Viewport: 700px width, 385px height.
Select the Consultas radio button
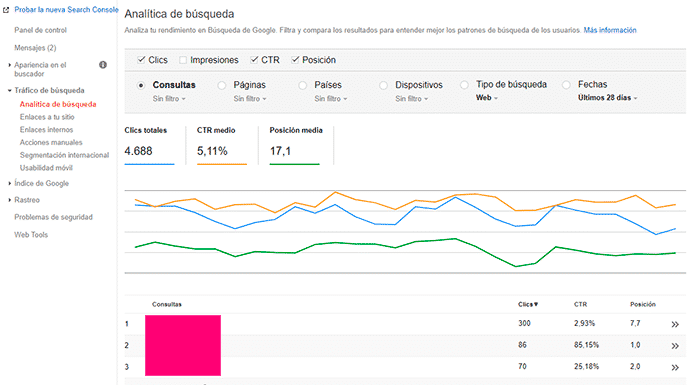141,85
